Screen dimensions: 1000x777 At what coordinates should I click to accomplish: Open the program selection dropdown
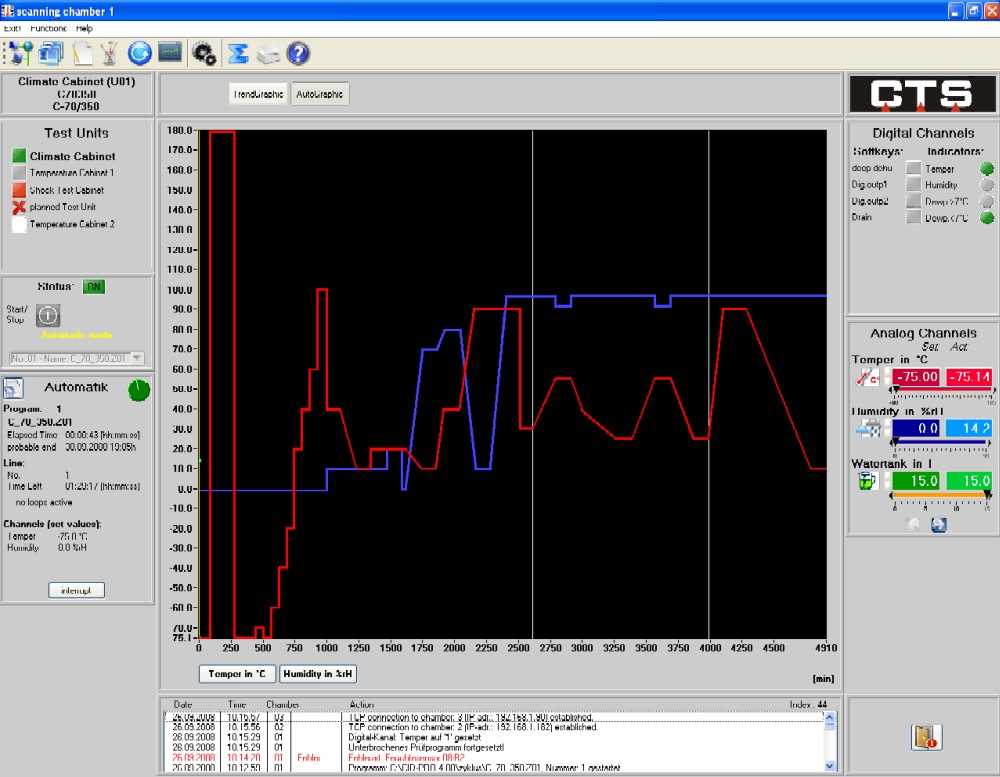coord(77,359)
